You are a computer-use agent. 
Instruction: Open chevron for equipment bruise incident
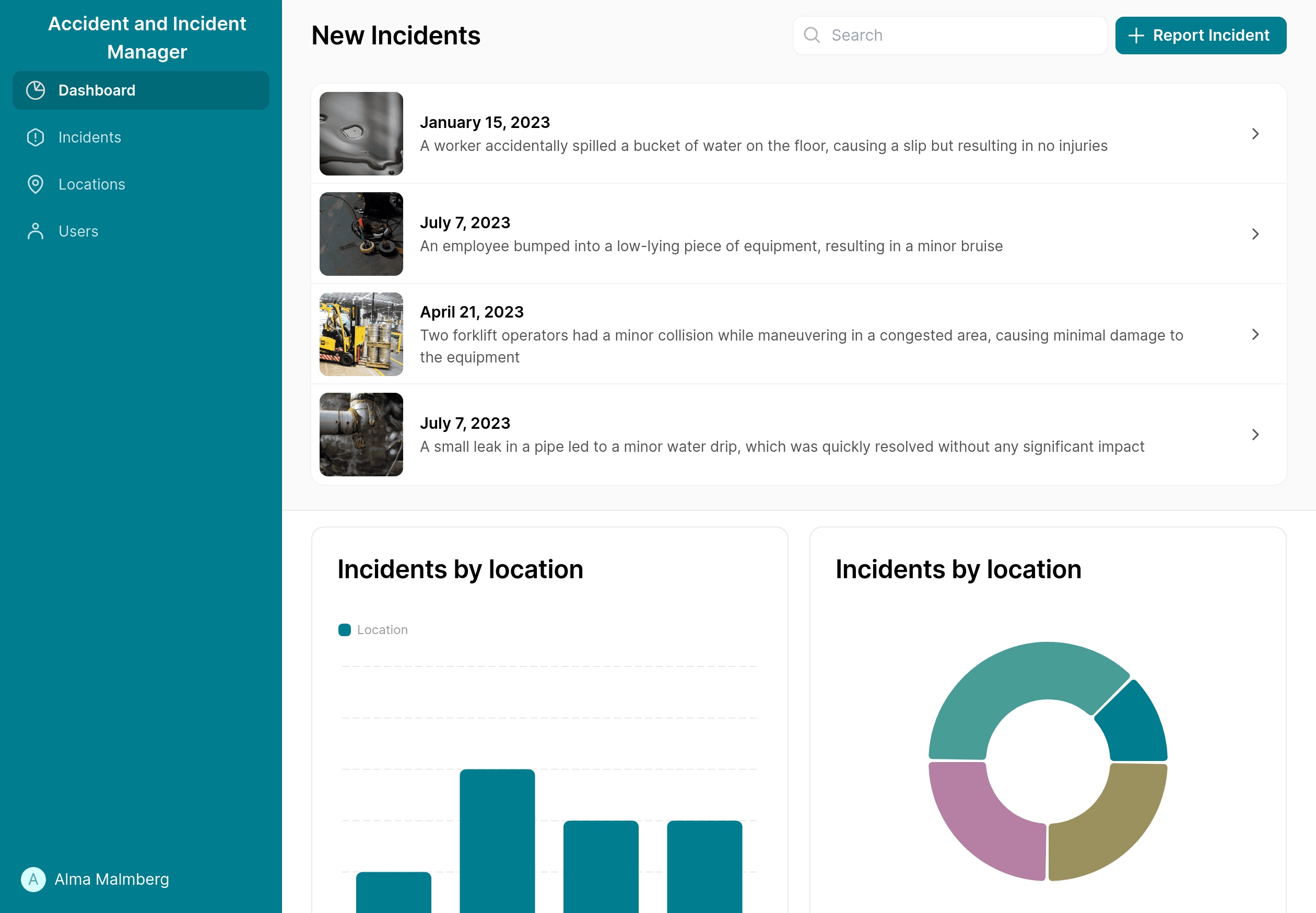(x=1255, y=234)
